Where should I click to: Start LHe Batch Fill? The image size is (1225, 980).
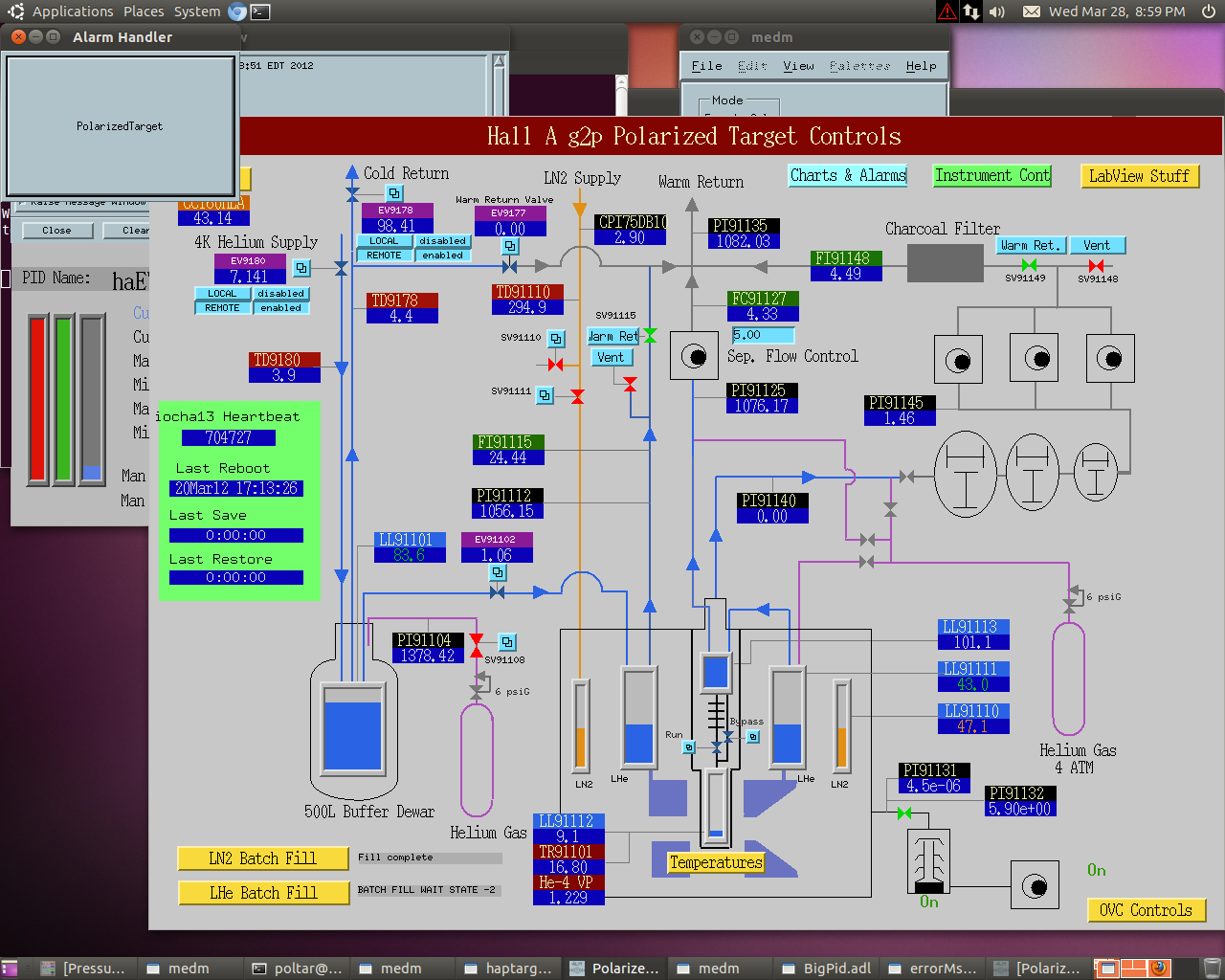pyautogui.click(x=263, y=893)
